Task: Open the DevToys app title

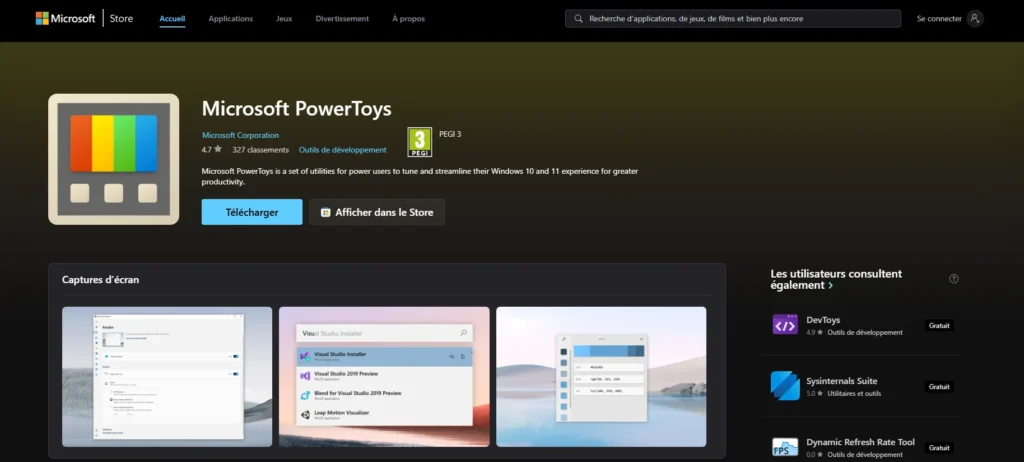Action: [824, 320]
